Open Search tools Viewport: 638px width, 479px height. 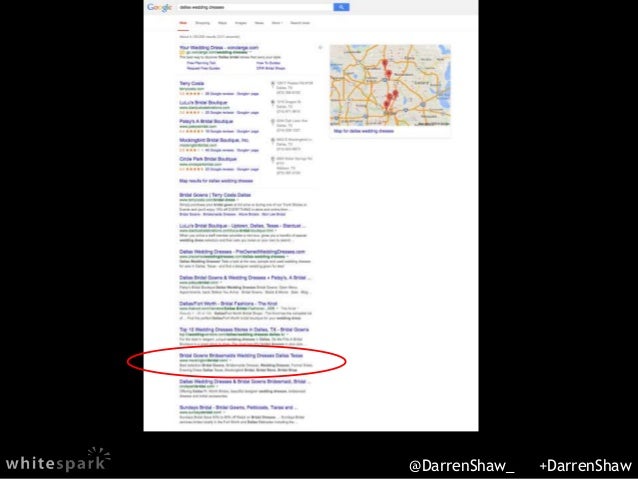pos(300,23)
